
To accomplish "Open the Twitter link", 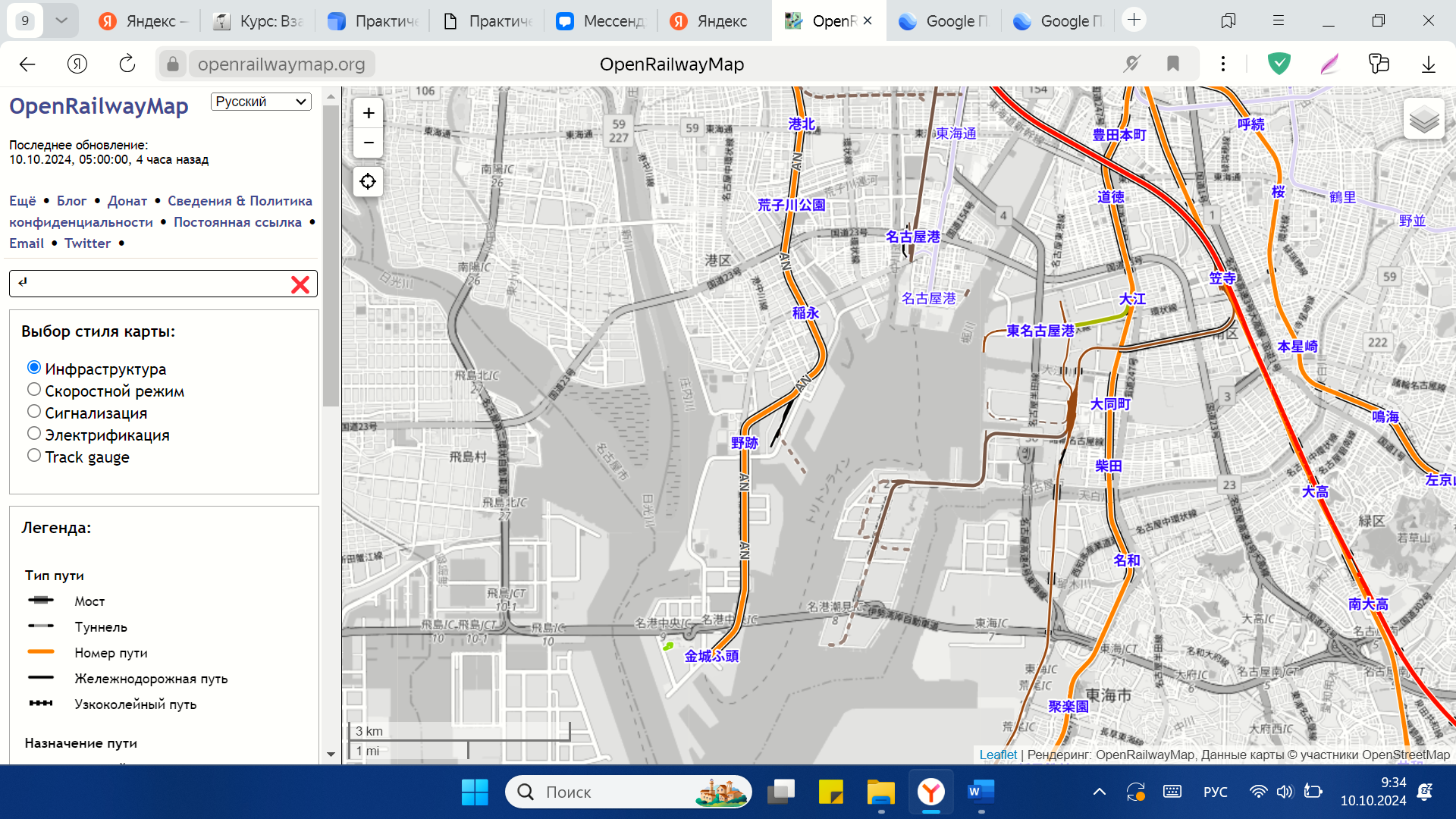I will [x=87, y=243].
